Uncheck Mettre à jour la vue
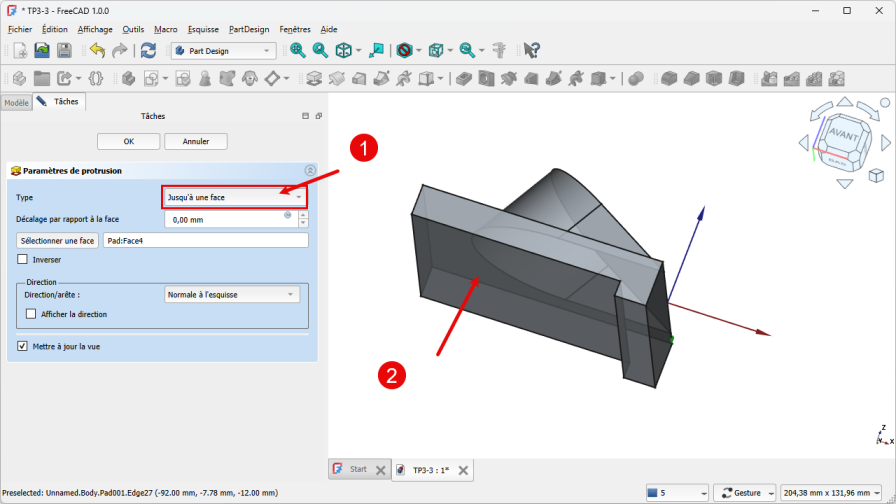Image resolution: width=896 pixels, height=504 pixels. [x=23, y=346]
